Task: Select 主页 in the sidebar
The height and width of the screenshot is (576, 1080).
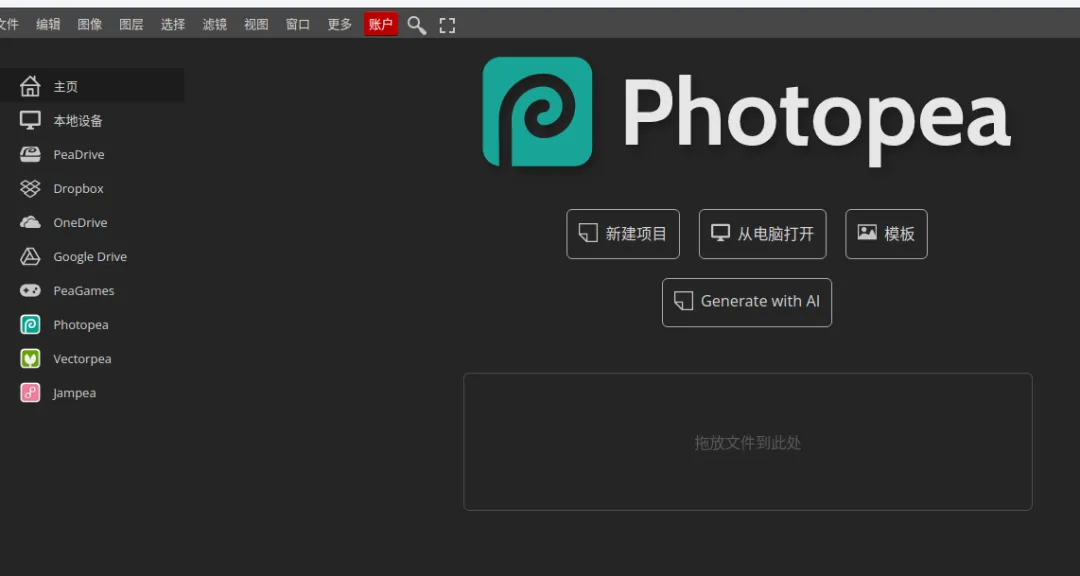Action: click(x=92, y=86)
